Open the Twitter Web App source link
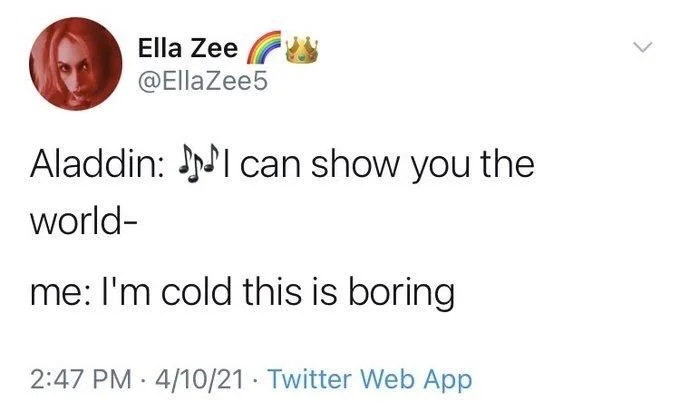The height and width of the screenshot is (412, 680). 371,379
